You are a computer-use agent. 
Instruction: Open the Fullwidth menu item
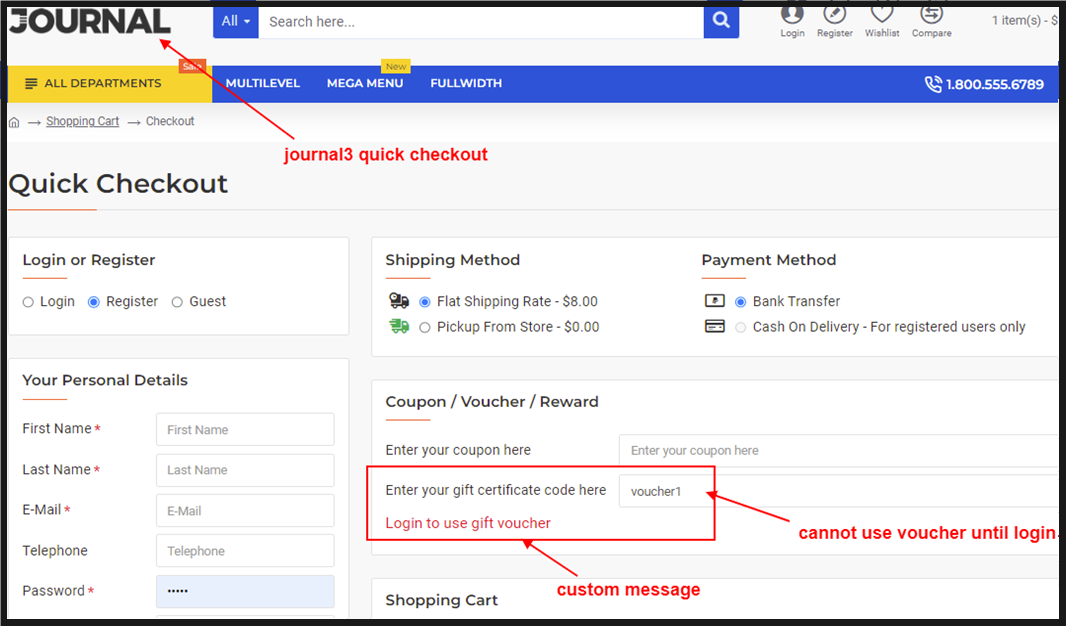pyautogui.click(x=466, y=84)
